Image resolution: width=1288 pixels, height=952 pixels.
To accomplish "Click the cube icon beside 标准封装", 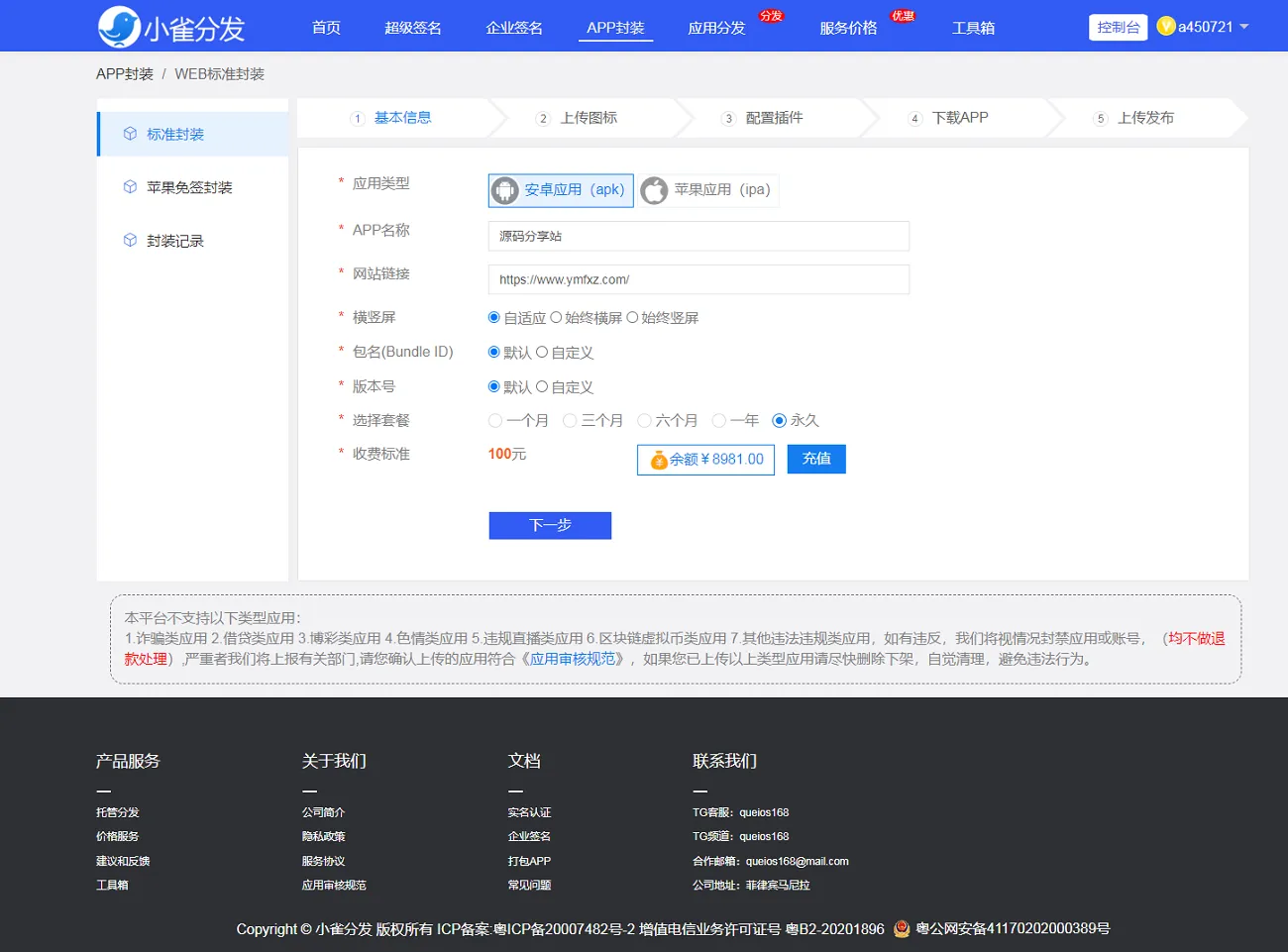I will (x=130, y=134).
